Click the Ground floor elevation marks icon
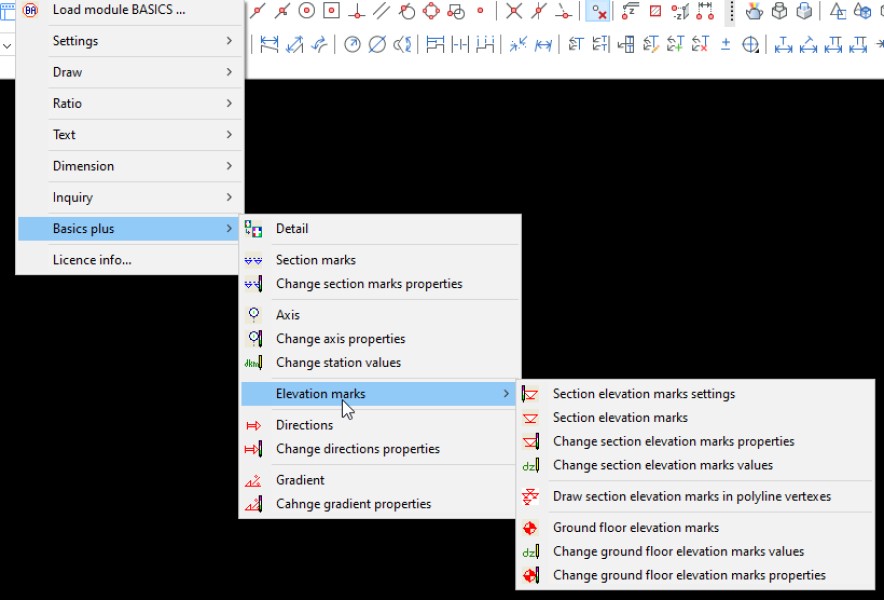The height and width of the screenshot is (600, 884). click(530, 528)
